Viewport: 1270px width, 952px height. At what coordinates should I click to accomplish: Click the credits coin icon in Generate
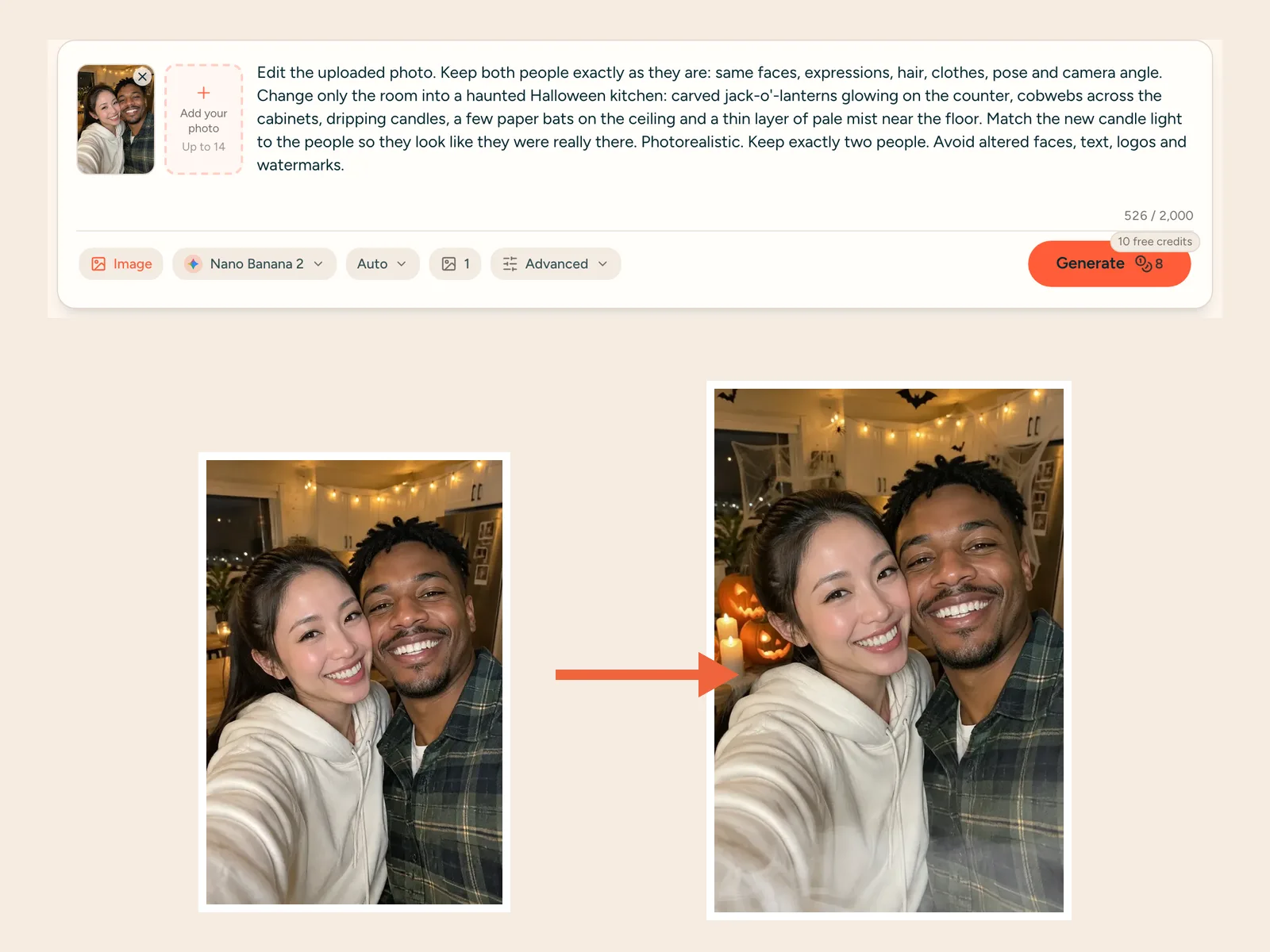(1143, 263)
